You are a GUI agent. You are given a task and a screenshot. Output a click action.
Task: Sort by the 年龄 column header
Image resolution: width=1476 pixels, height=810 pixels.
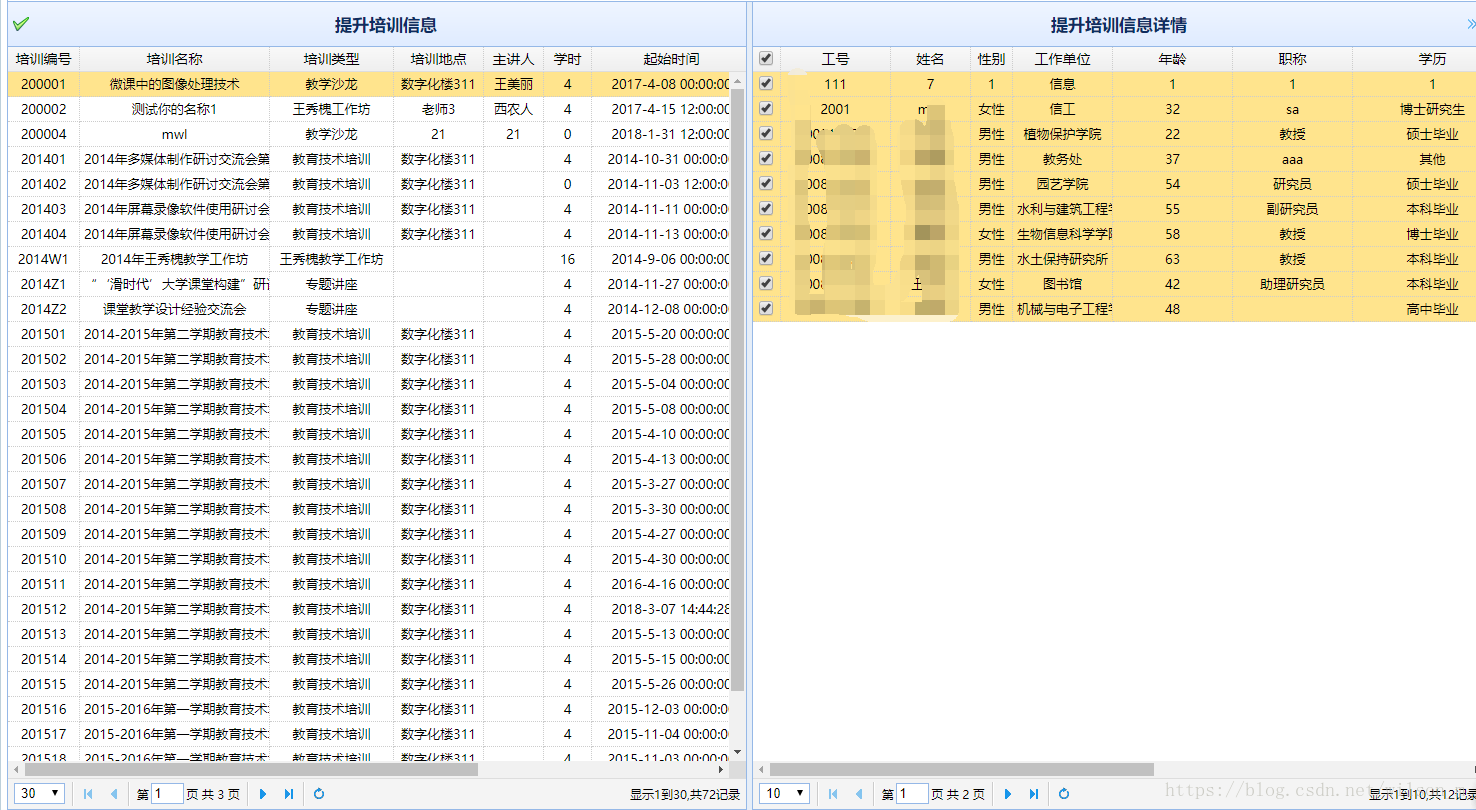(x=1172, y=58)
